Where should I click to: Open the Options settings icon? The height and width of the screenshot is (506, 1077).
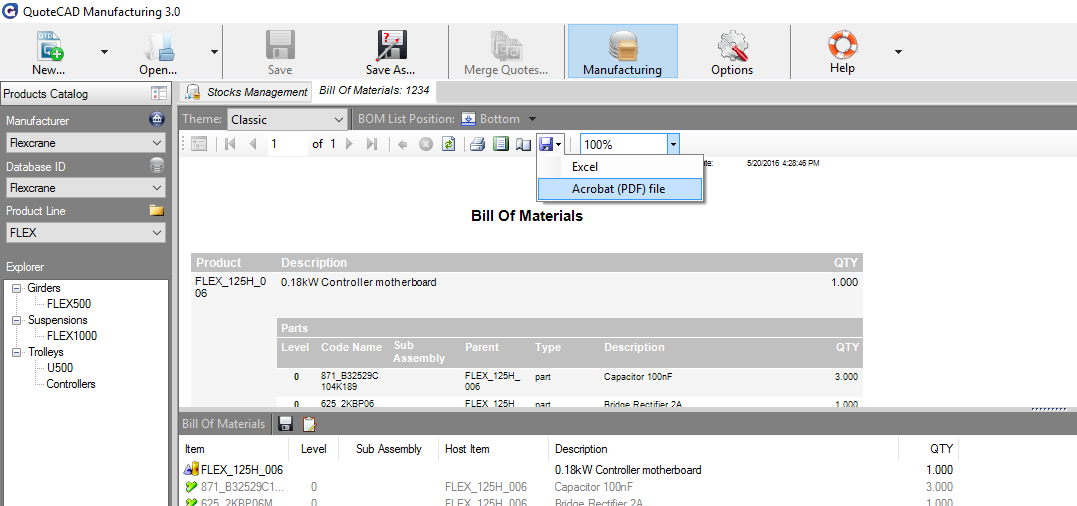[x=732, y=52]
